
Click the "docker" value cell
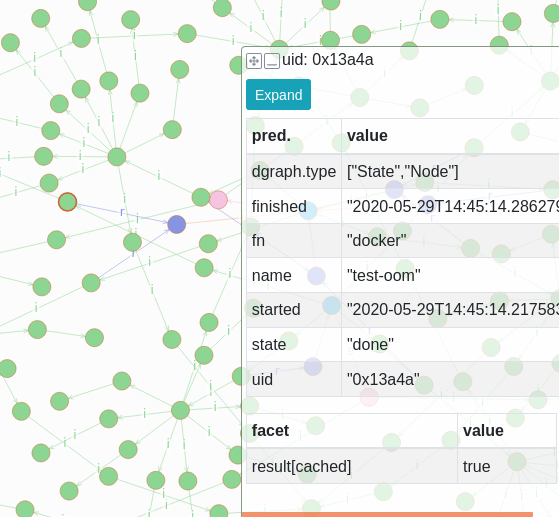(450, 240)
